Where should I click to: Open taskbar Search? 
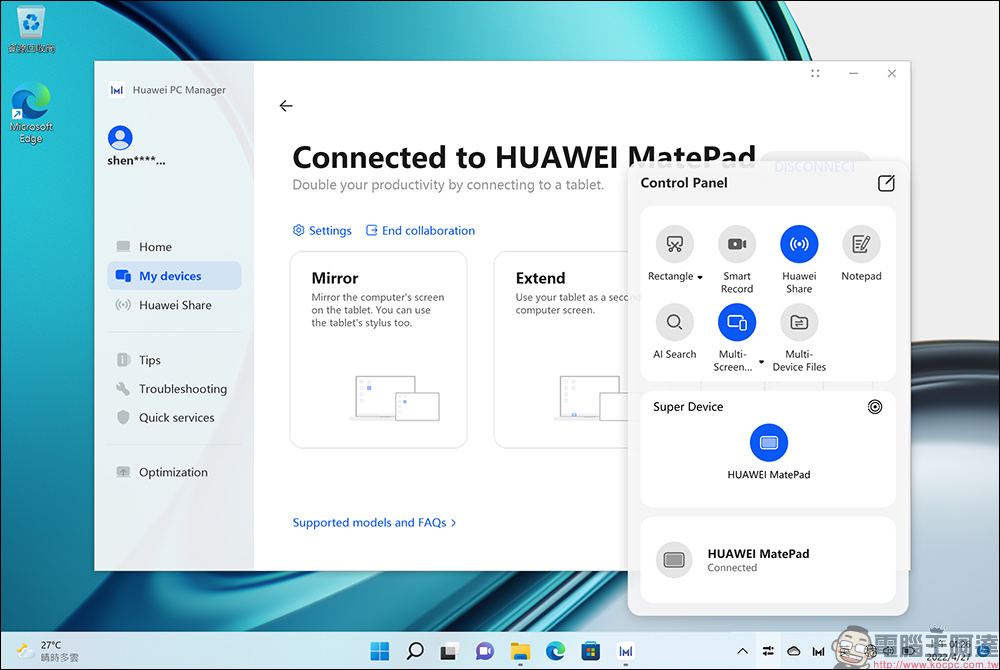(x=415, y=651)
